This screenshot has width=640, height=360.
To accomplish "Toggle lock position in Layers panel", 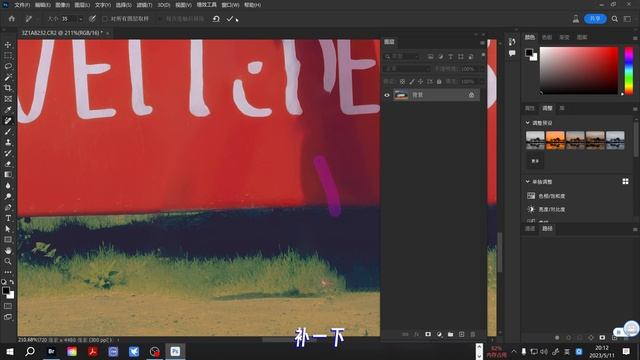I will 420,82.
